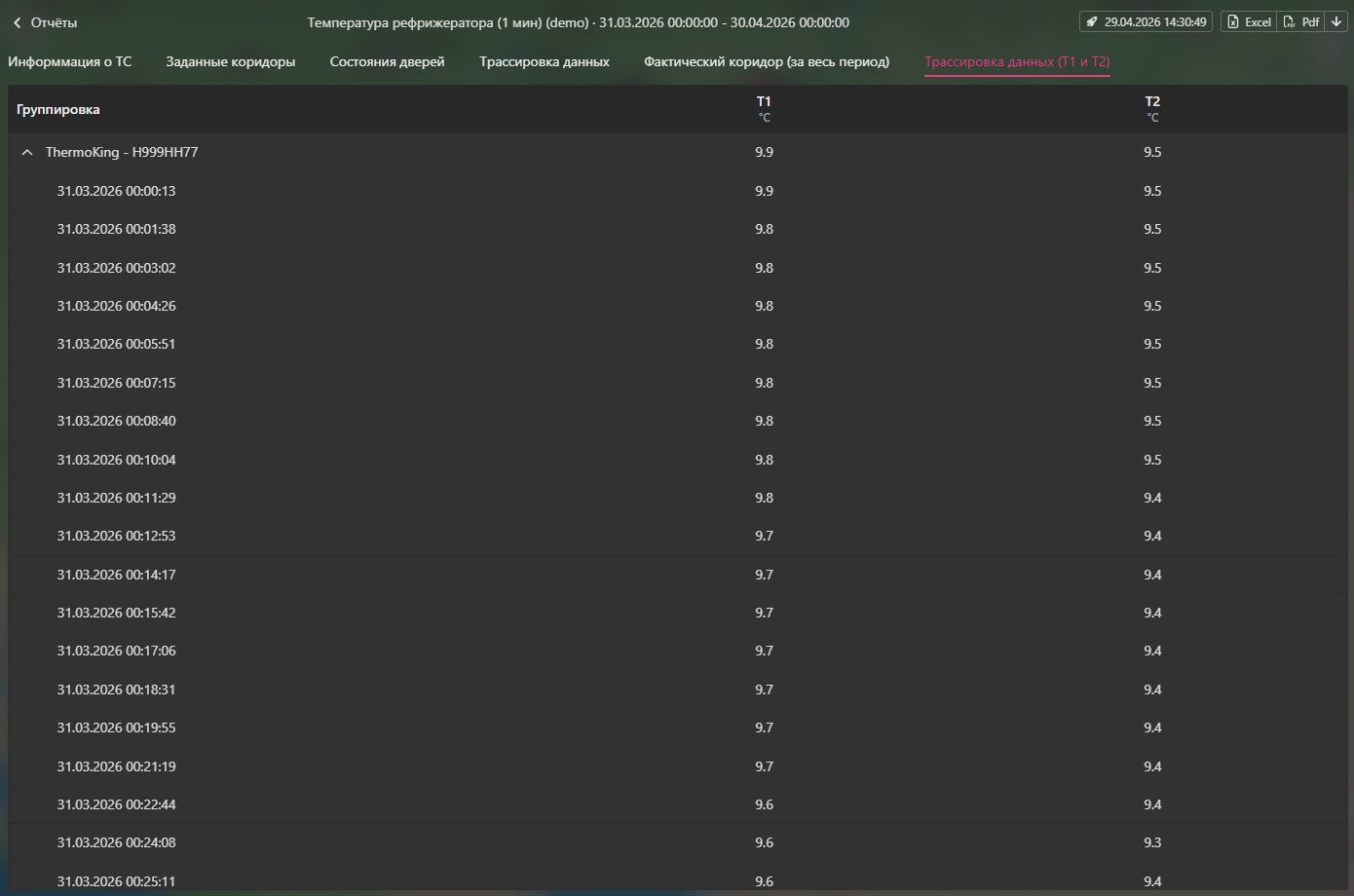Select the row 31.03.2026 00:00:13
Screen dimensions: 1354x896
(x=116, y=191)
